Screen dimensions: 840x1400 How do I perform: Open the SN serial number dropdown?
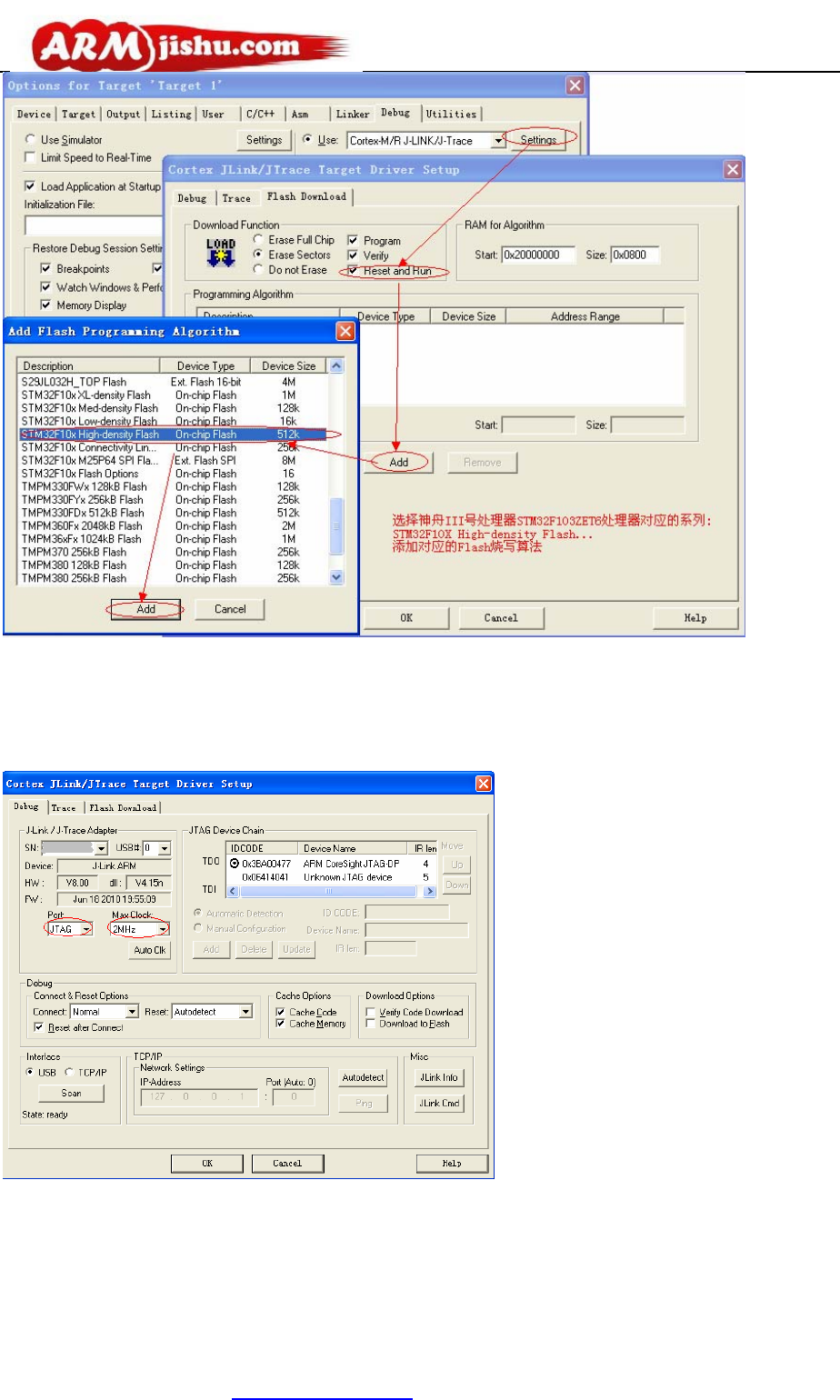point(102,848)
